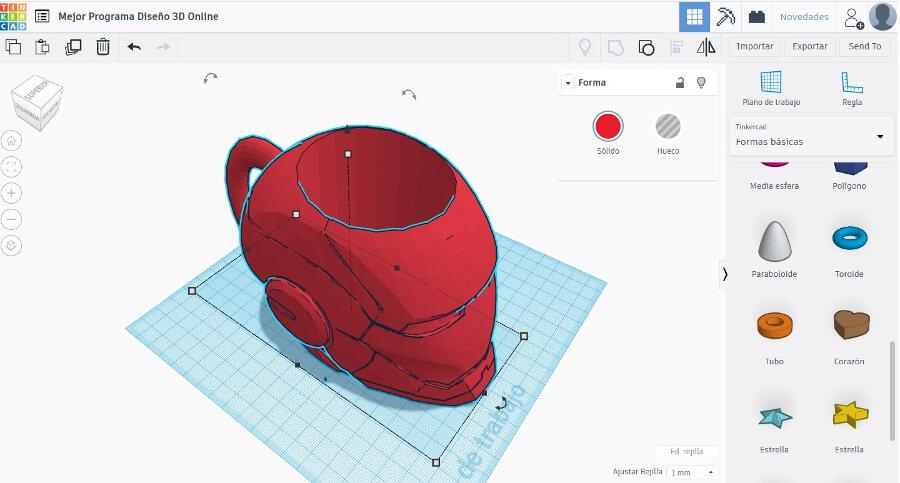Image resolution: width=900 pixels, height=483 pixels.
Task: Click the Exportar button
Action: (x=809, y=46)
